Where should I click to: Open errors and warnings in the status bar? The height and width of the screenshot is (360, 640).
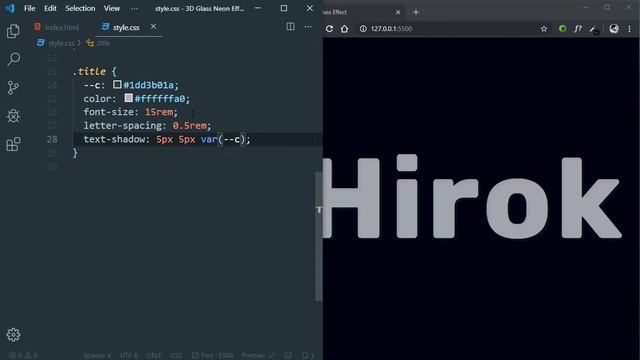pyautogui.click(x=23, y=356)
